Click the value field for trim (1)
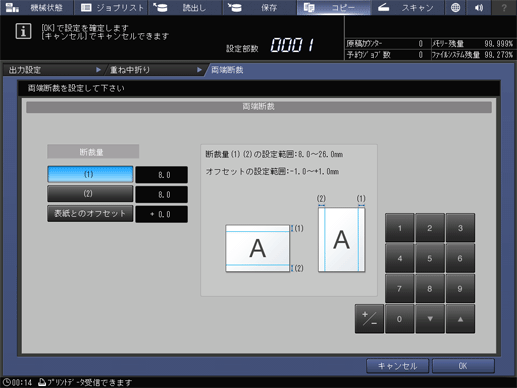This screenshot has height=388, width=517. coord(162,175)
